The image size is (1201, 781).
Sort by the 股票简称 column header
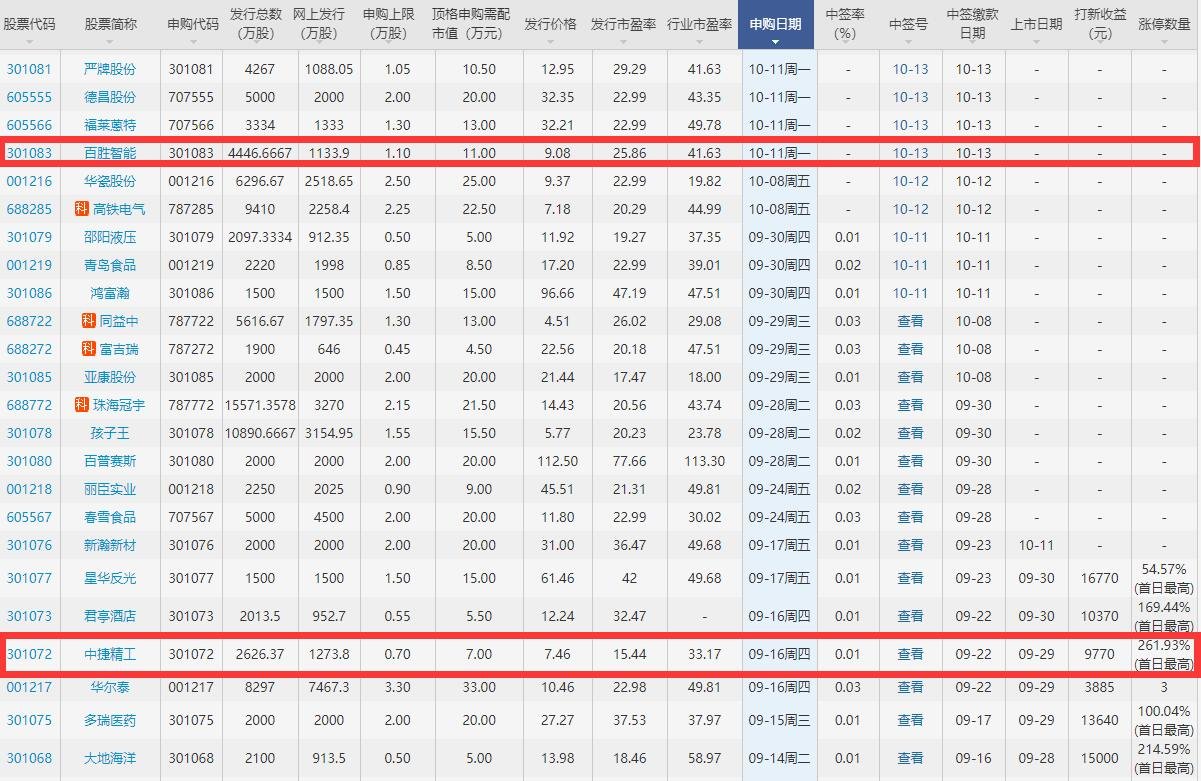point(111,24)
